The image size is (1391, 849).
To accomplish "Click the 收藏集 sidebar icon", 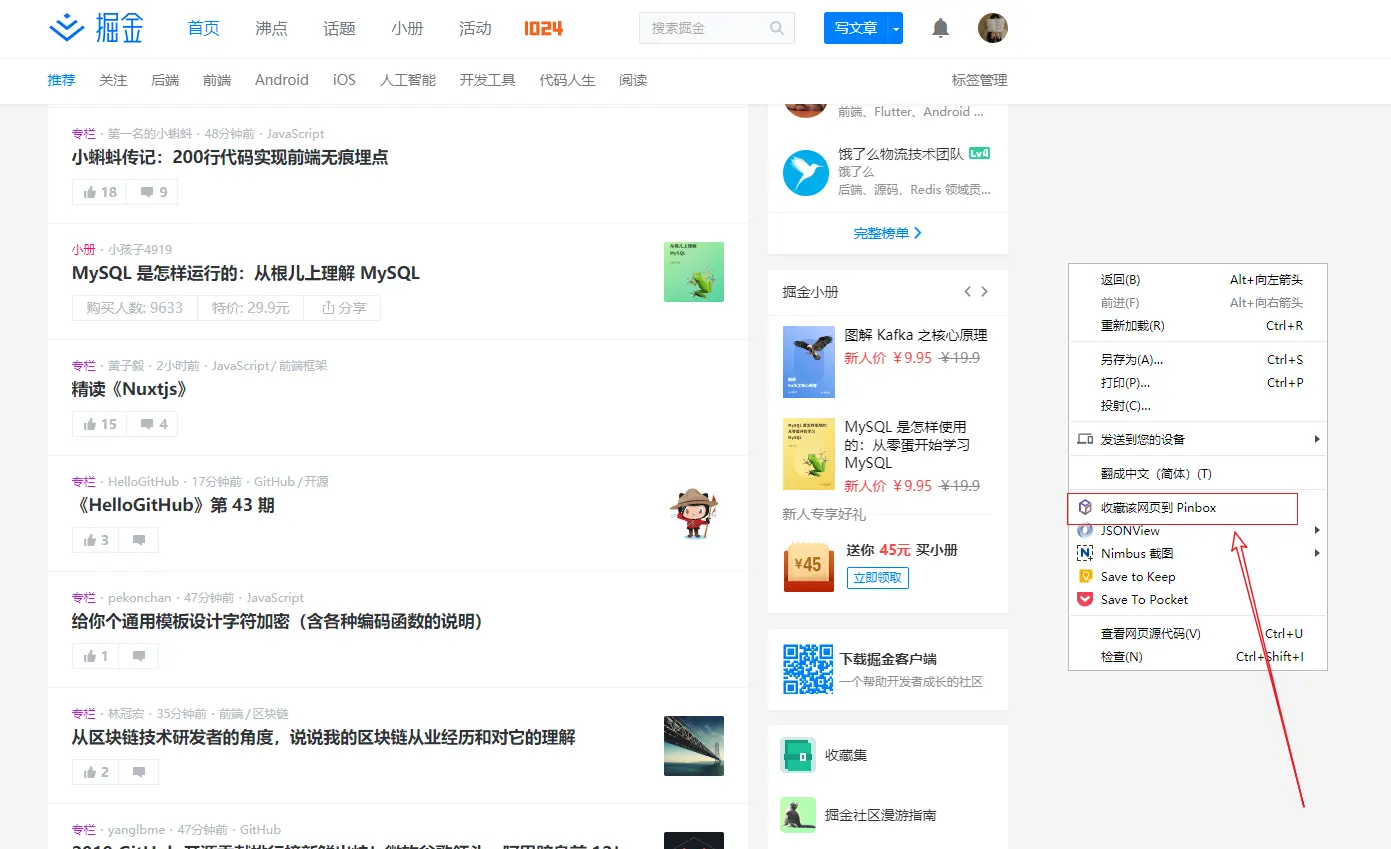I will (x=798, y=755).
